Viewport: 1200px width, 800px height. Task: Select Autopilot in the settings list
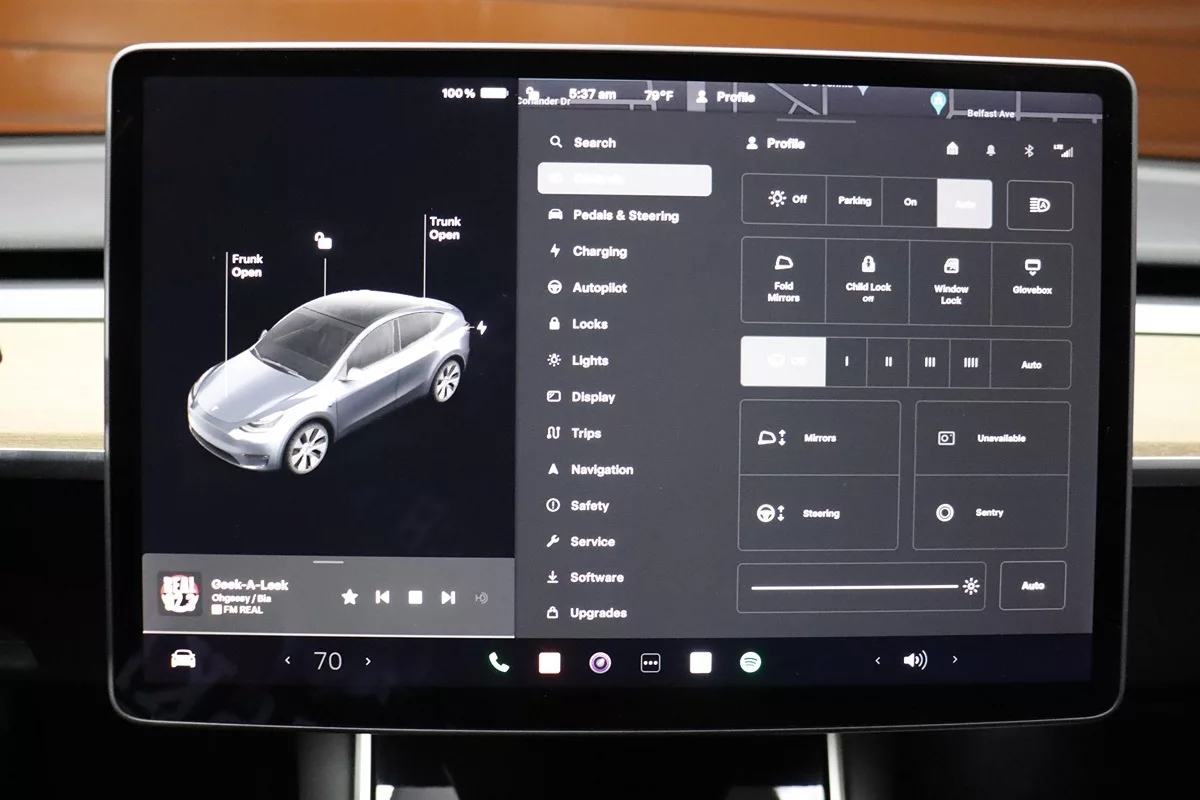coord(599,288)
